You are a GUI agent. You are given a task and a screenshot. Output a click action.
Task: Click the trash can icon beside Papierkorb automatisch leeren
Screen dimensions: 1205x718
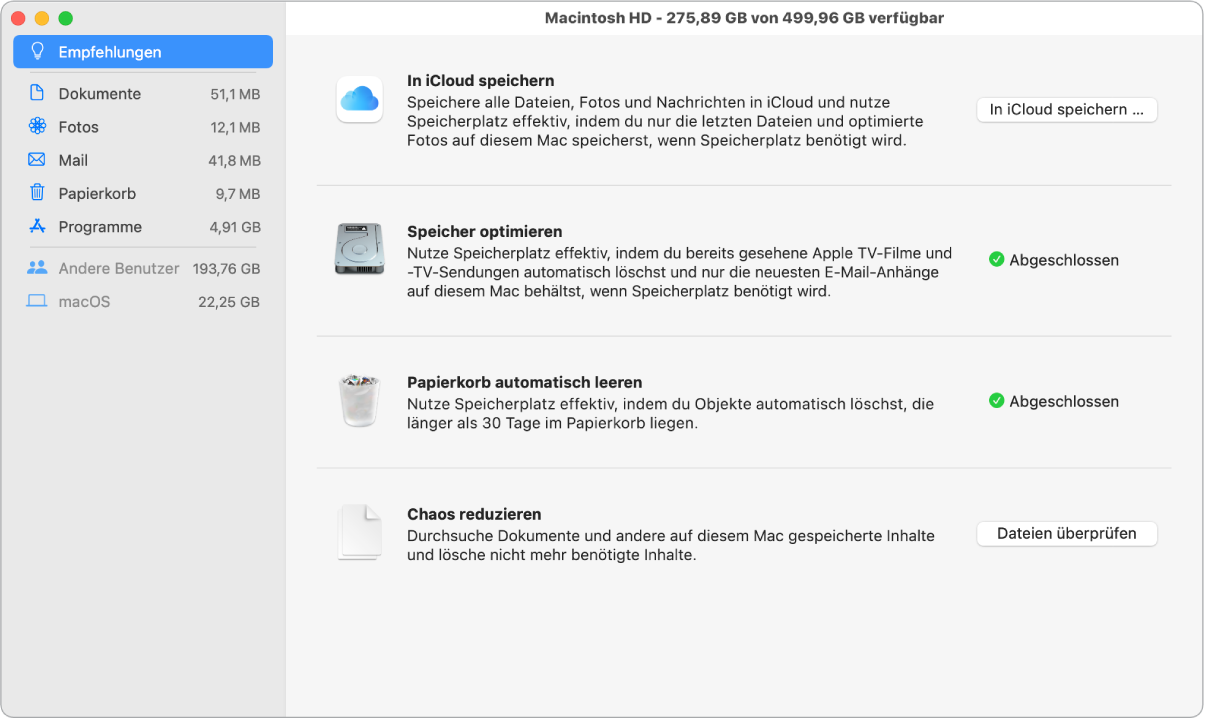pyautogui.click(x=359, y=400)
